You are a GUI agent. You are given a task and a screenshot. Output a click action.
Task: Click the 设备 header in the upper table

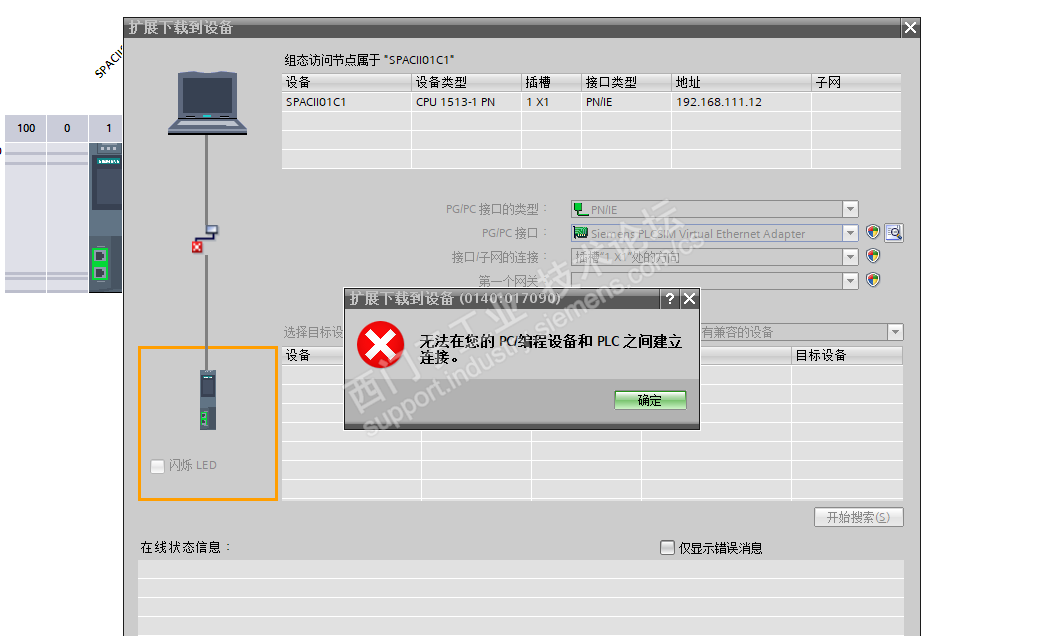point(346,82)
